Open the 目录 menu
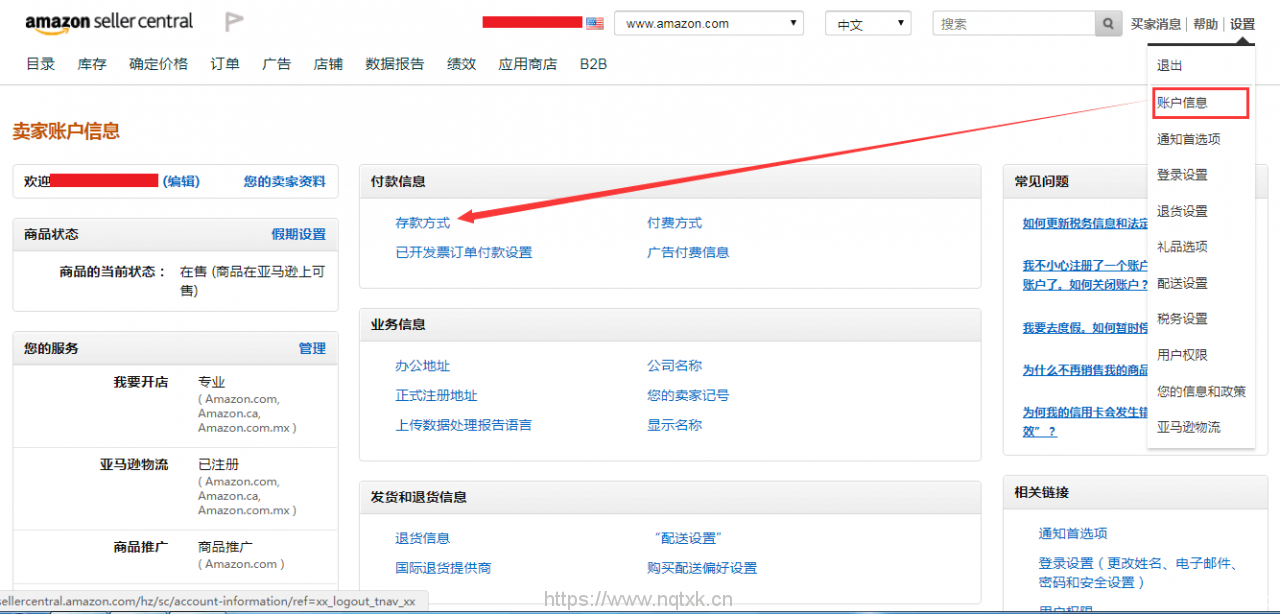Image resolution: width=1280 pixels, height=614 pixels. (x=41, y=64)
